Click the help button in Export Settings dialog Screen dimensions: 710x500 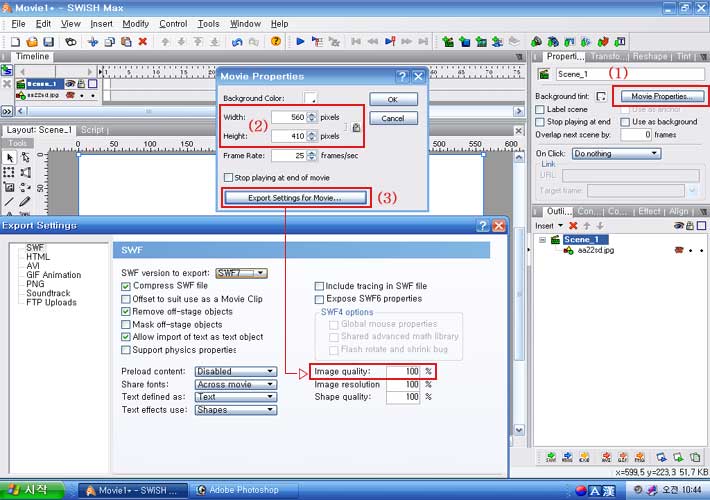483,226
